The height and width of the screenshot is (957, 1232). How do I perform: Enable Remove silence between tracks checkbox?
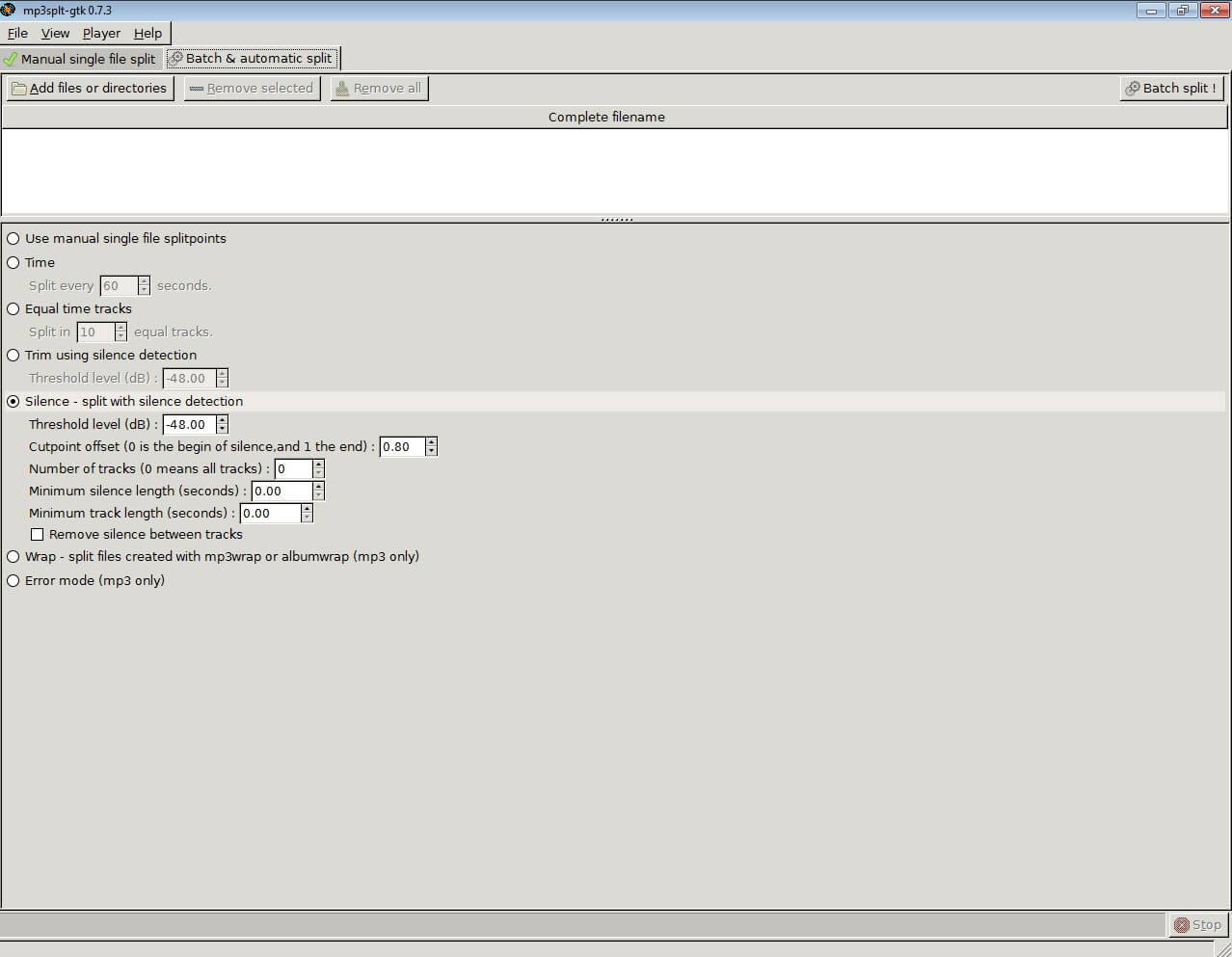pos(137,534)
